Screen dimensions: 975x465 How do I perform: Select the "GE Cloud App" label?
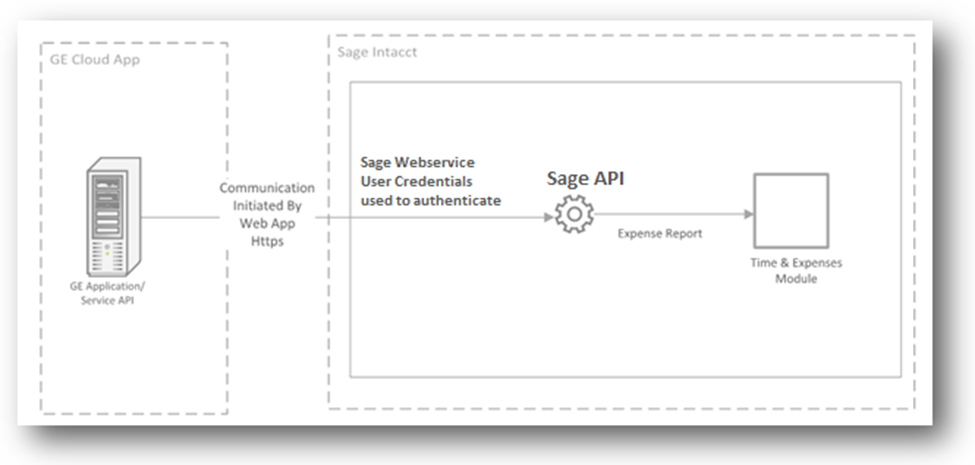coord(95,60)
